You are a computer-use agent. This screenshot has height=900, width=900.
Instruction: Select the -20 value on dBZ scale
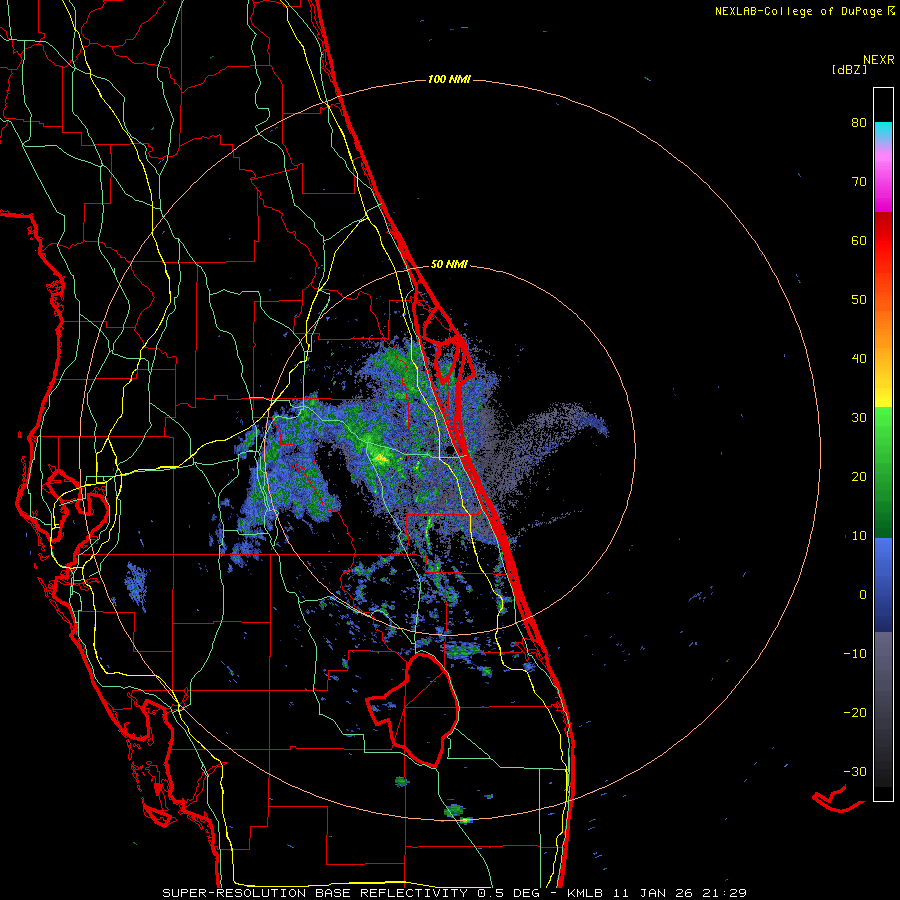tap(855, 713)
